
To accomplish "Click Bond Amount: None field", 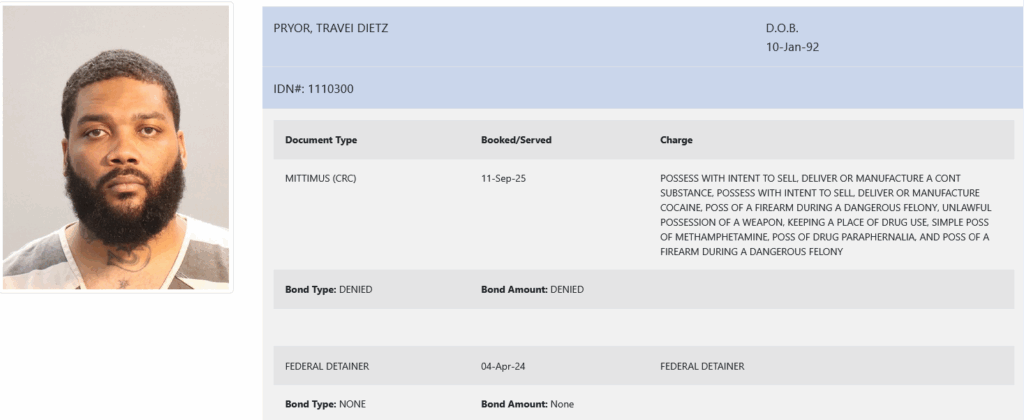I will coord(527,404).
